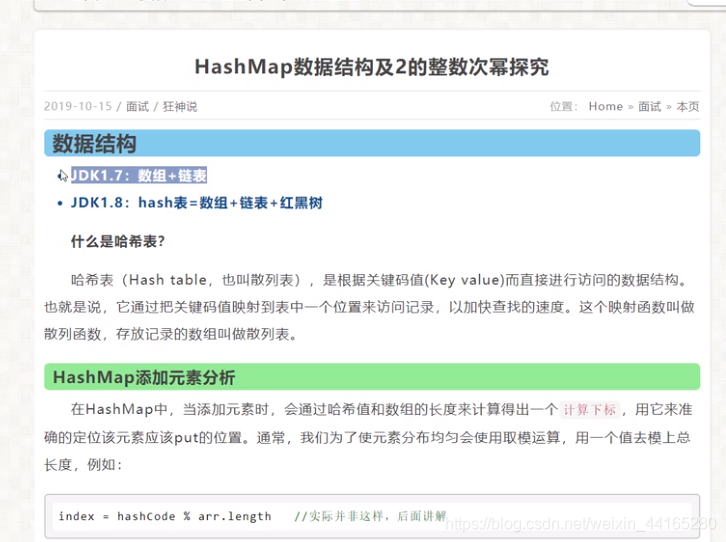Click the highlighted JDK1.7: 数组+链表 item
Image resolution: width=726 pixels, height=542 pixels.
point(138,175)
